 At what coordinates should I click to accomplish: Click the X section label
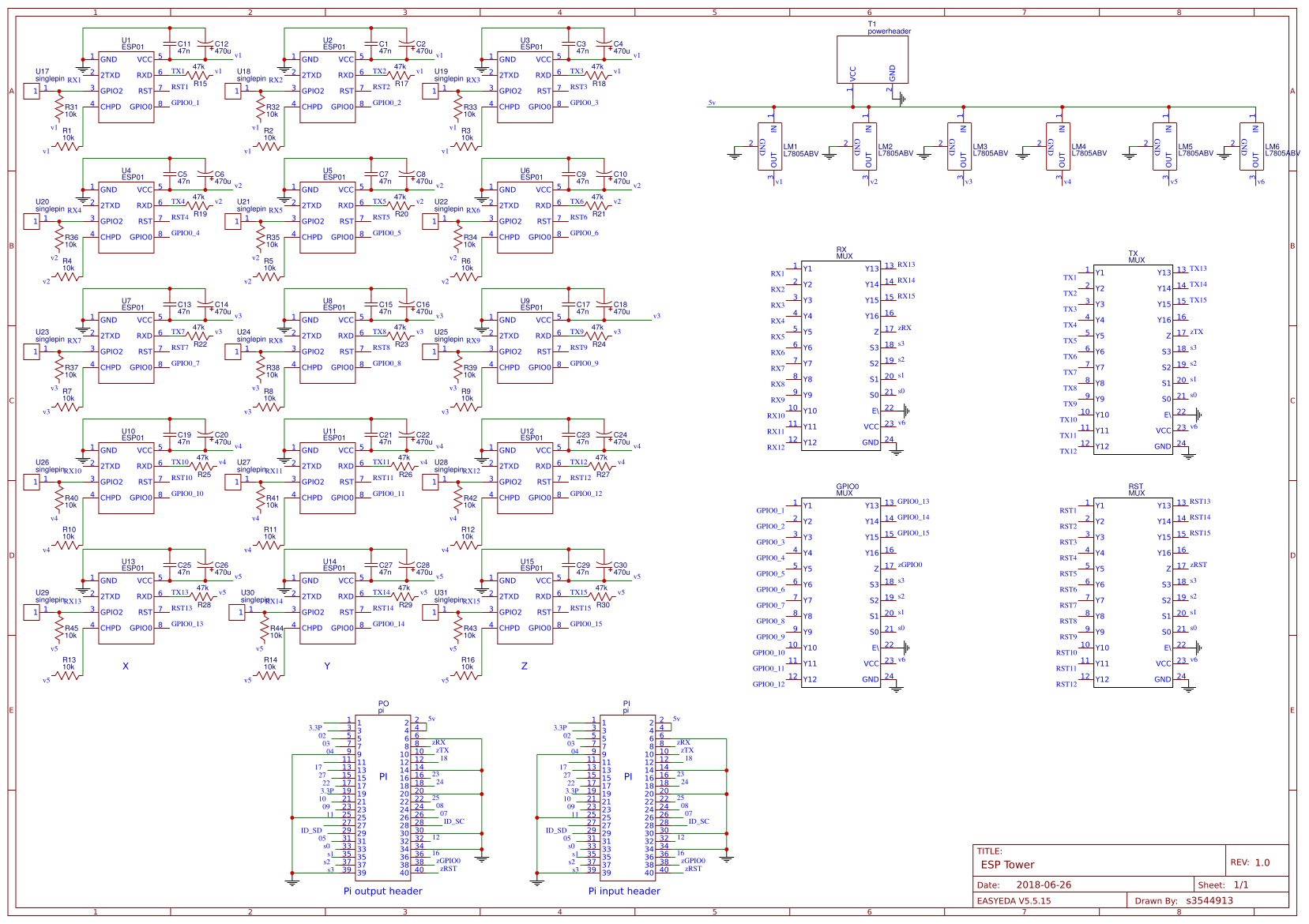coord(125,666)
